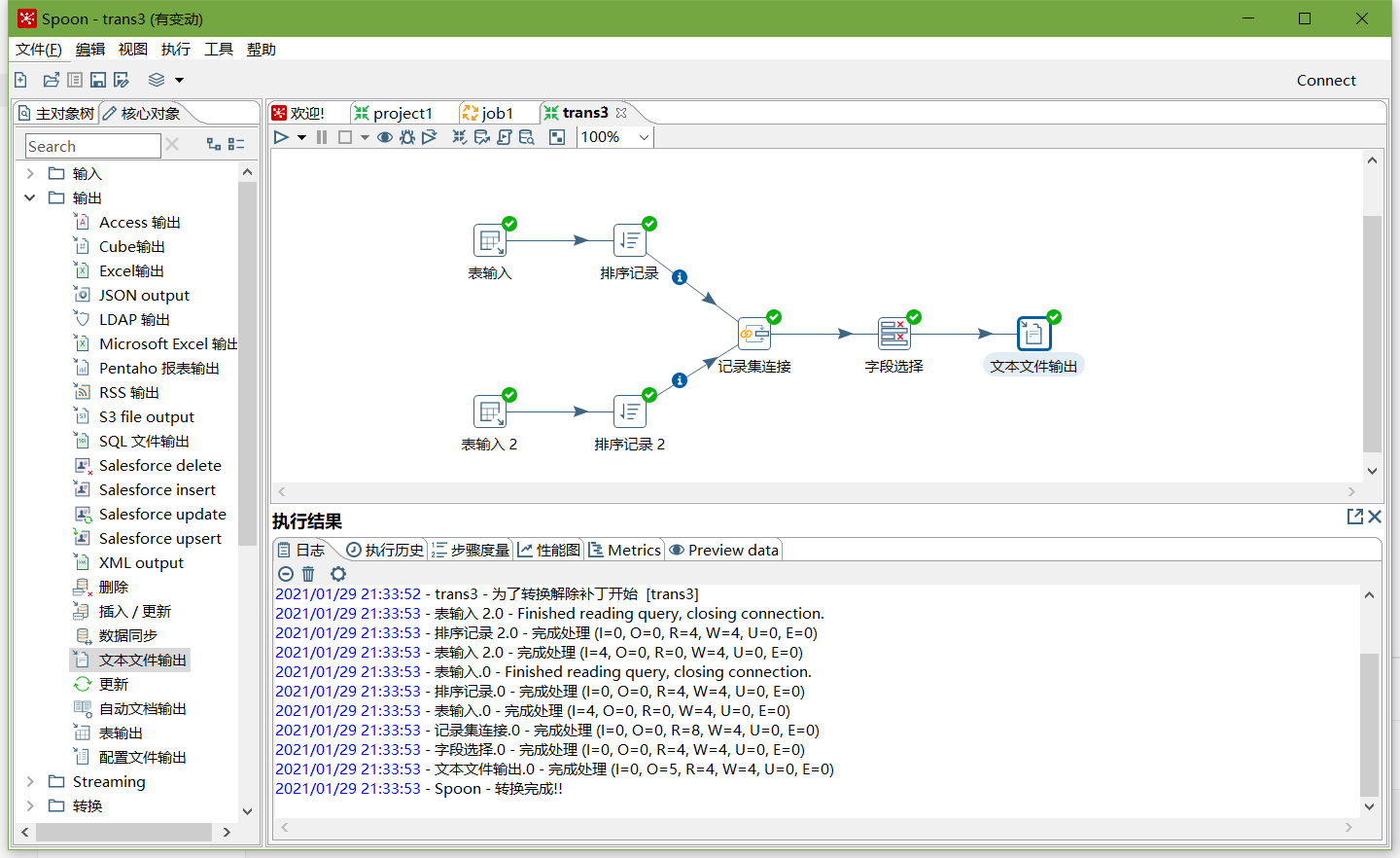The image size is (1400, 858).
Task: Click the Preview transformation eye icon
Action: pos(385,137)
